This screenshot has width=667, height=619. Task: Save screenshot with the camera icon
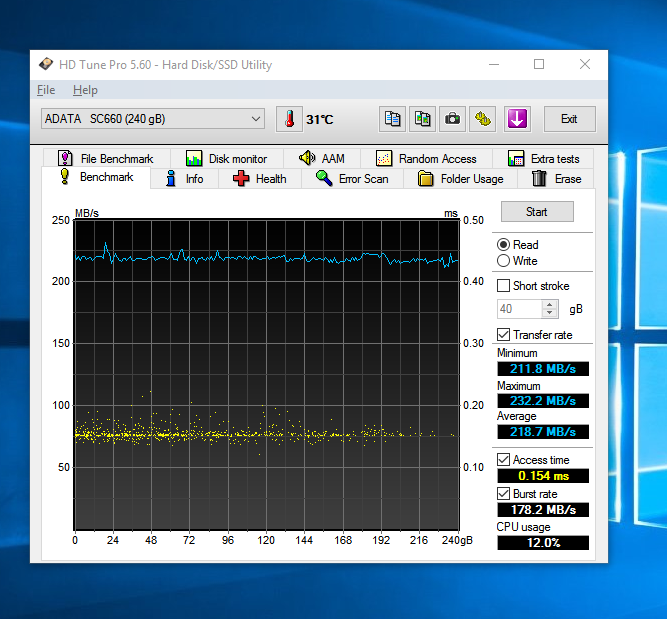(x=453, y=119)
